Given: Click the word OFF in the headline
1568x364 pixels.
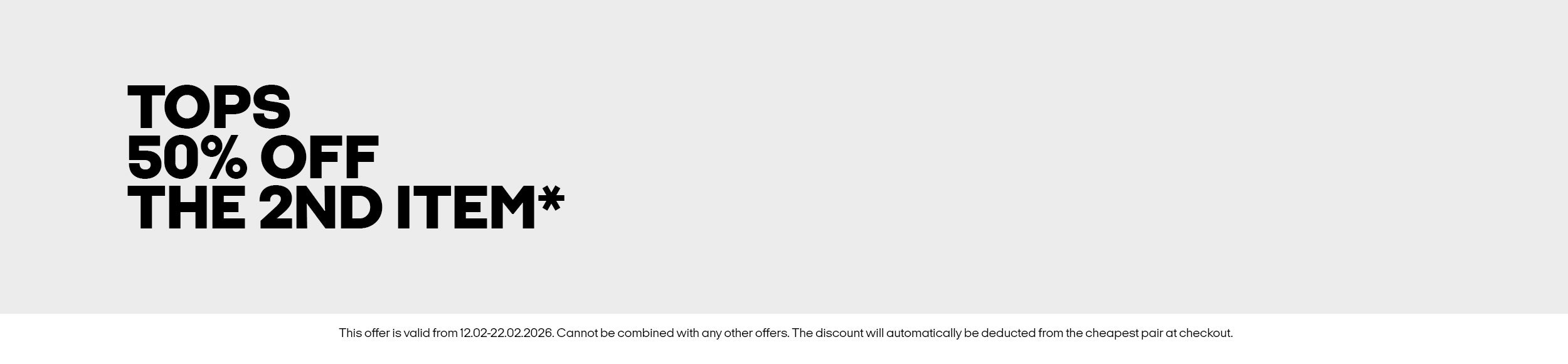Looking at the screenshot, I should coord(319,157).
